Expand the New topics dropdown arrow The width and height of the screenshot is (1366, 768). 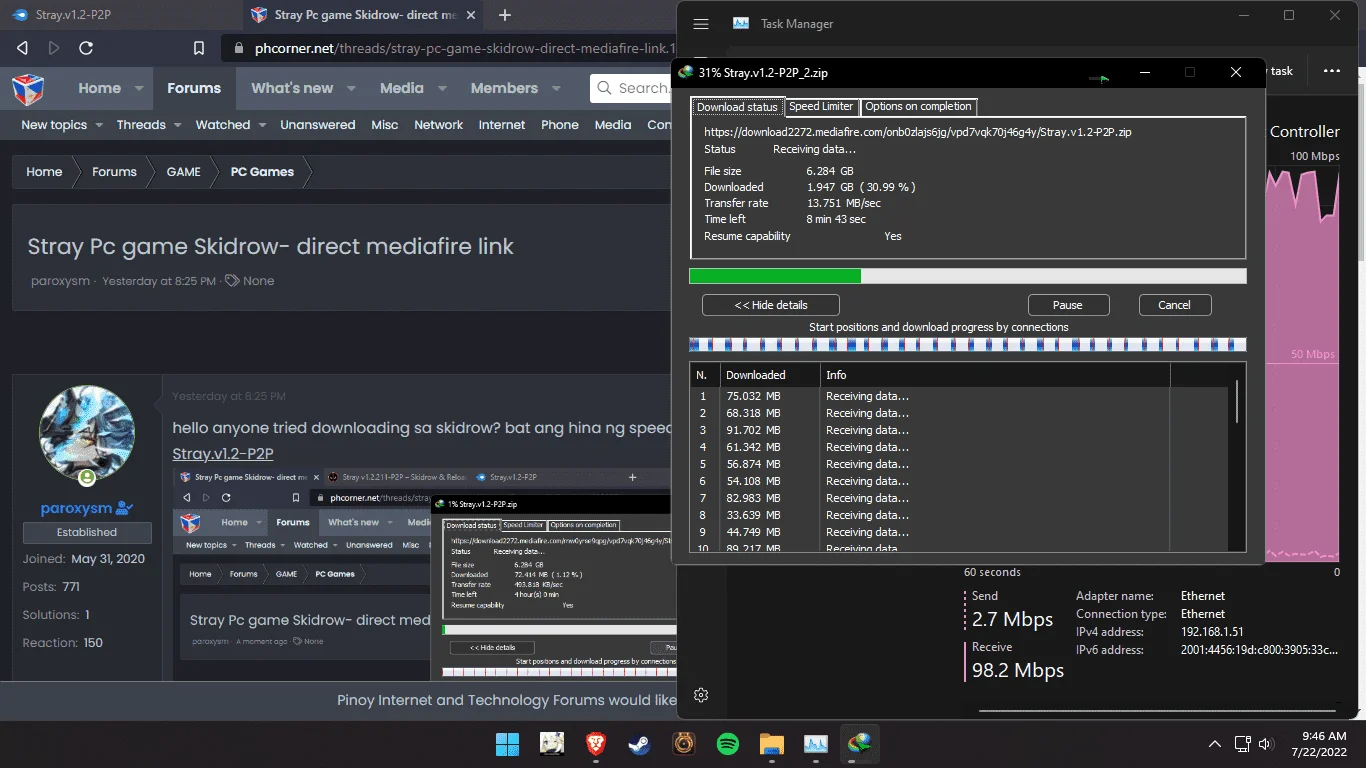pyautogui.click(x=98, y=125)
